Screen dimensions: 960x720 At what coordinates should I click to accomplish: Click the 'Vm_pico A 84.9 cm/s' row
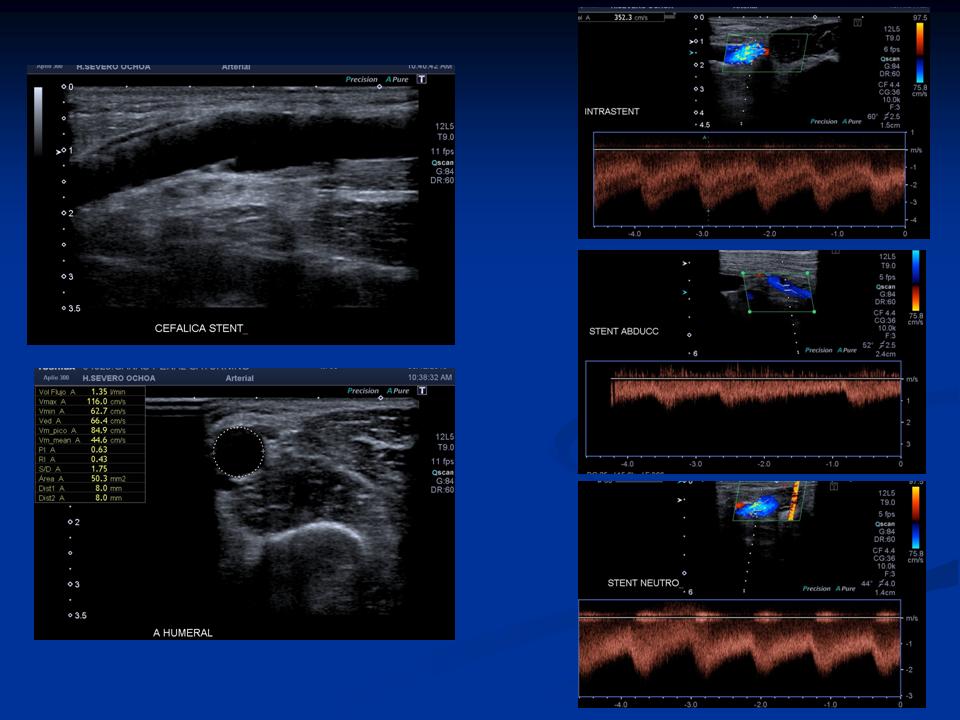[x=90, y=430]
